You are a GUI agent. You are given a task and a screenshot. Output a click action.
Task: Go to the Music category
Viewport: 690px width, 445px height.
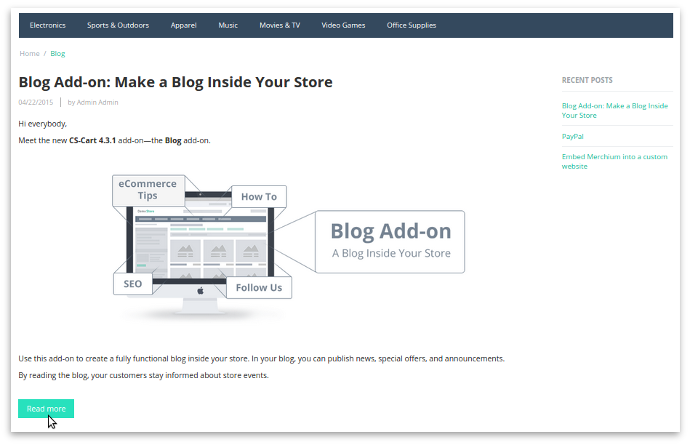(x=228, y=25)
